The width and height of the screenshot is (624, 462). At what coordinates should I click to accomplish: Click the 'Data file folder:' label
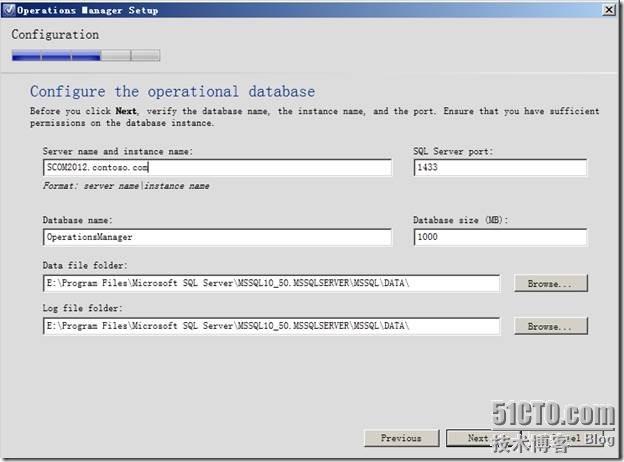pos(85,265)
